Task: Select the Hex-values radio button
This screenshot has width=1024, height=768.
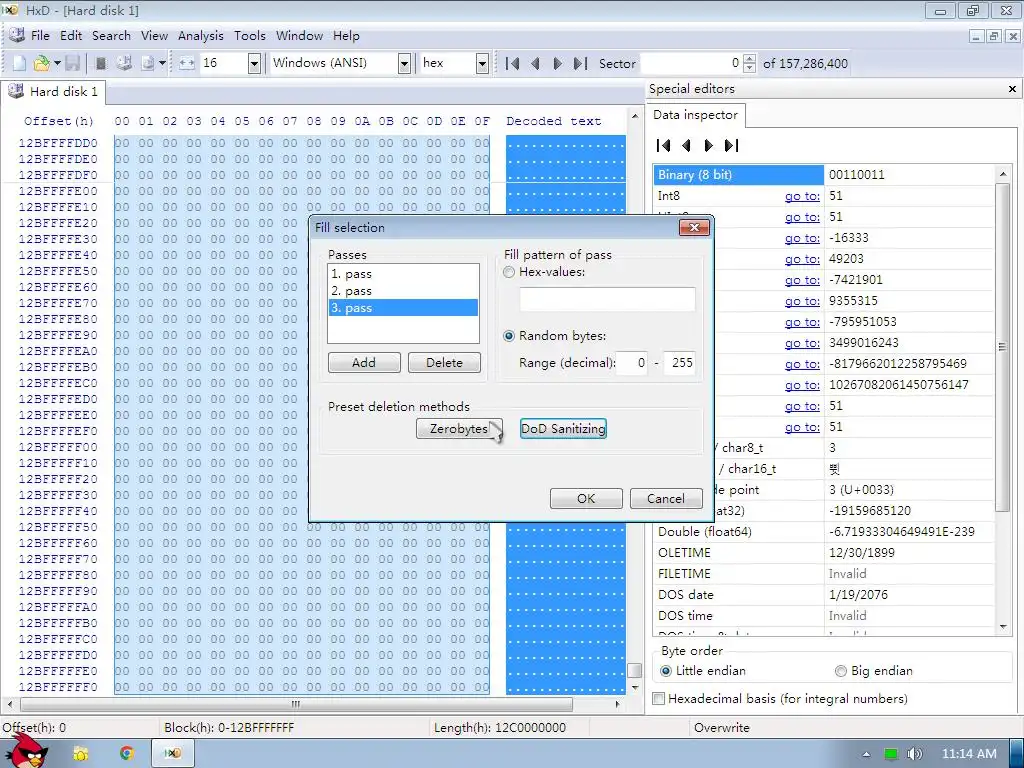Action: click(x=509, y=272)
